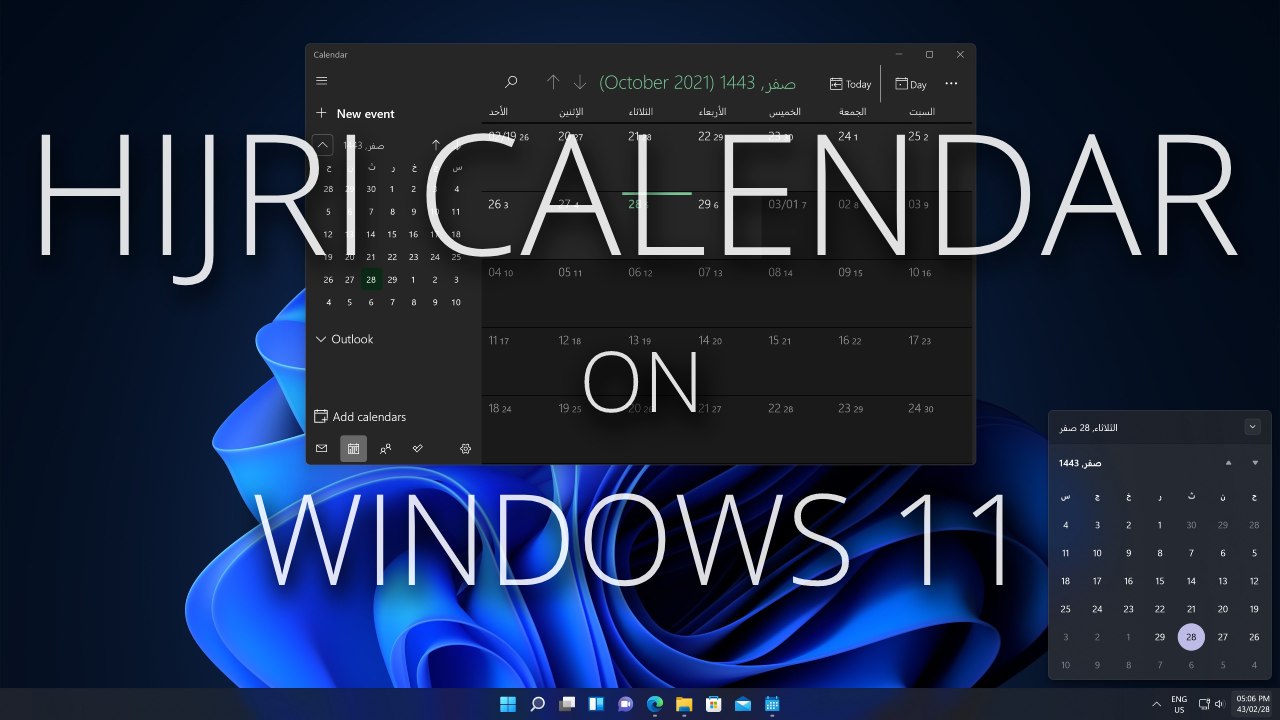Open Windows Start menu
This screenshot has height=720, width=1280.
[x=508, y=704]
